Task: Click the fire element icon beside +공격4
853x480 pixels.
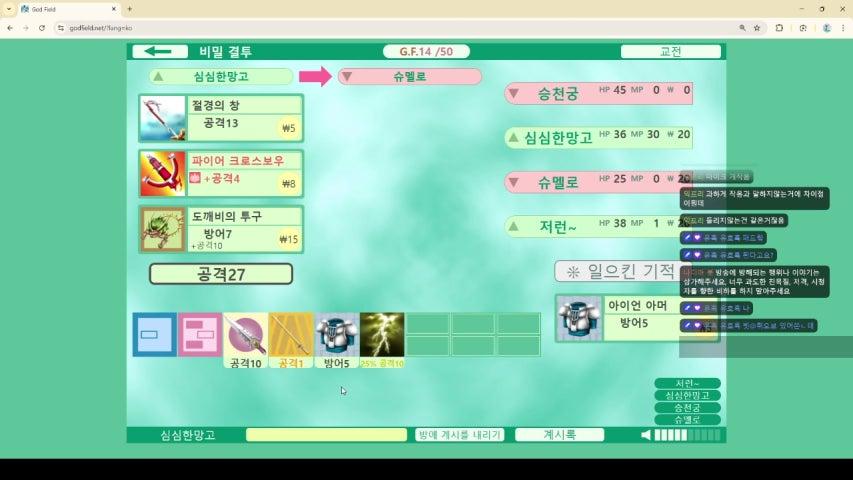Action: [x=195, y=177]
